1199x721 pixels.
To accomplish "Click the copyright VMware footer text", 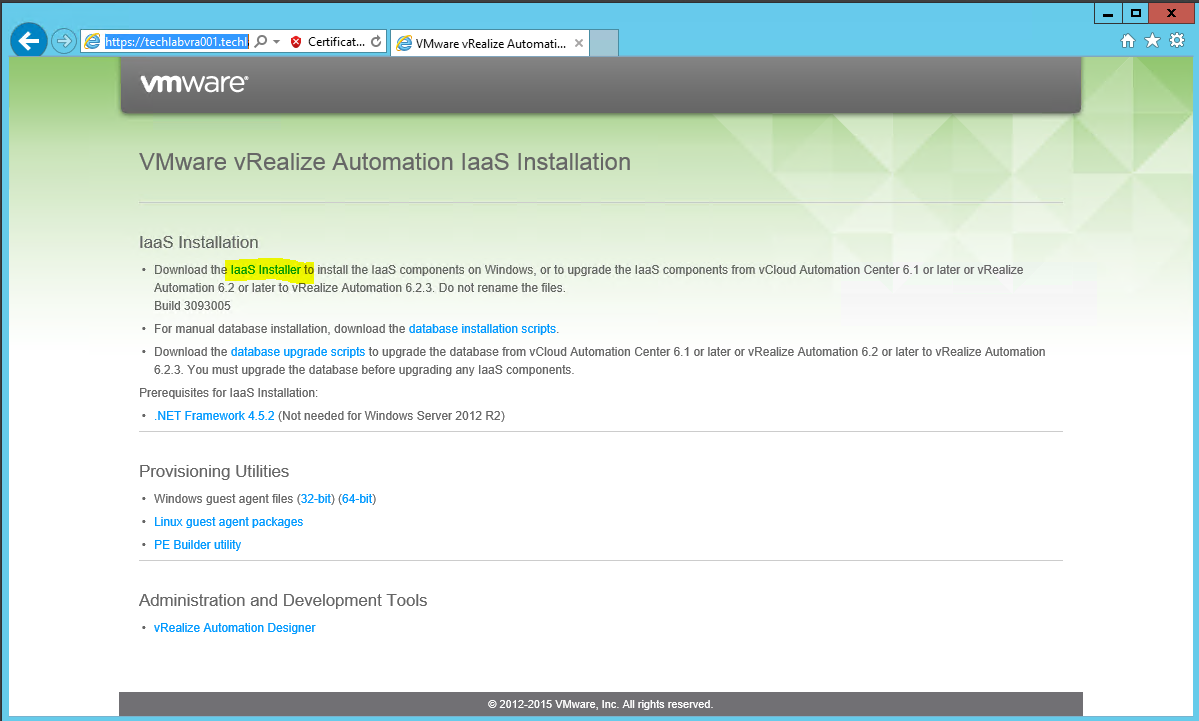I will (600, 704).
